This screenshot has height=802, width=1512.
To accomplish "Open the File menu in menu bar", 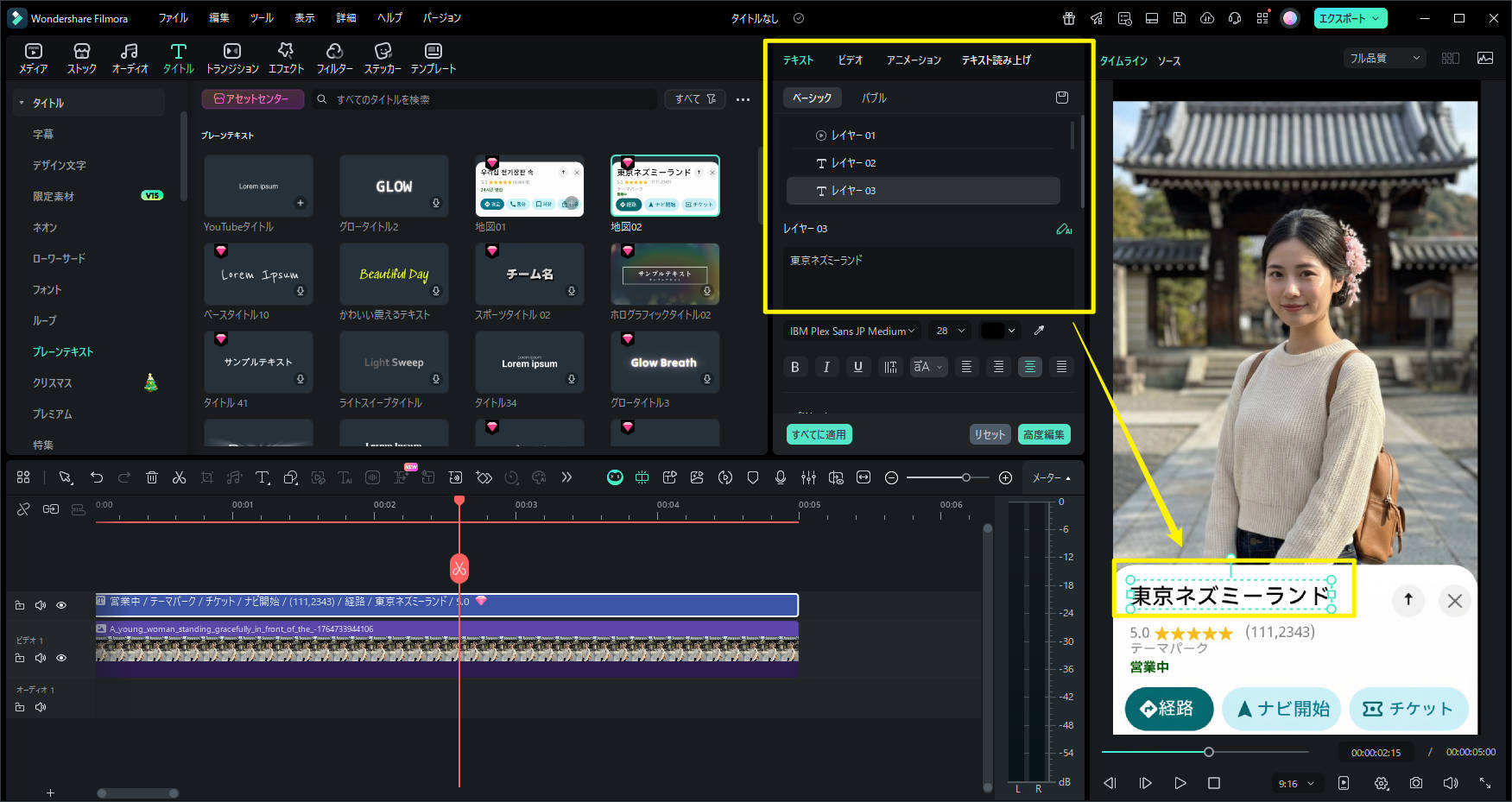I will click(173, 18).
